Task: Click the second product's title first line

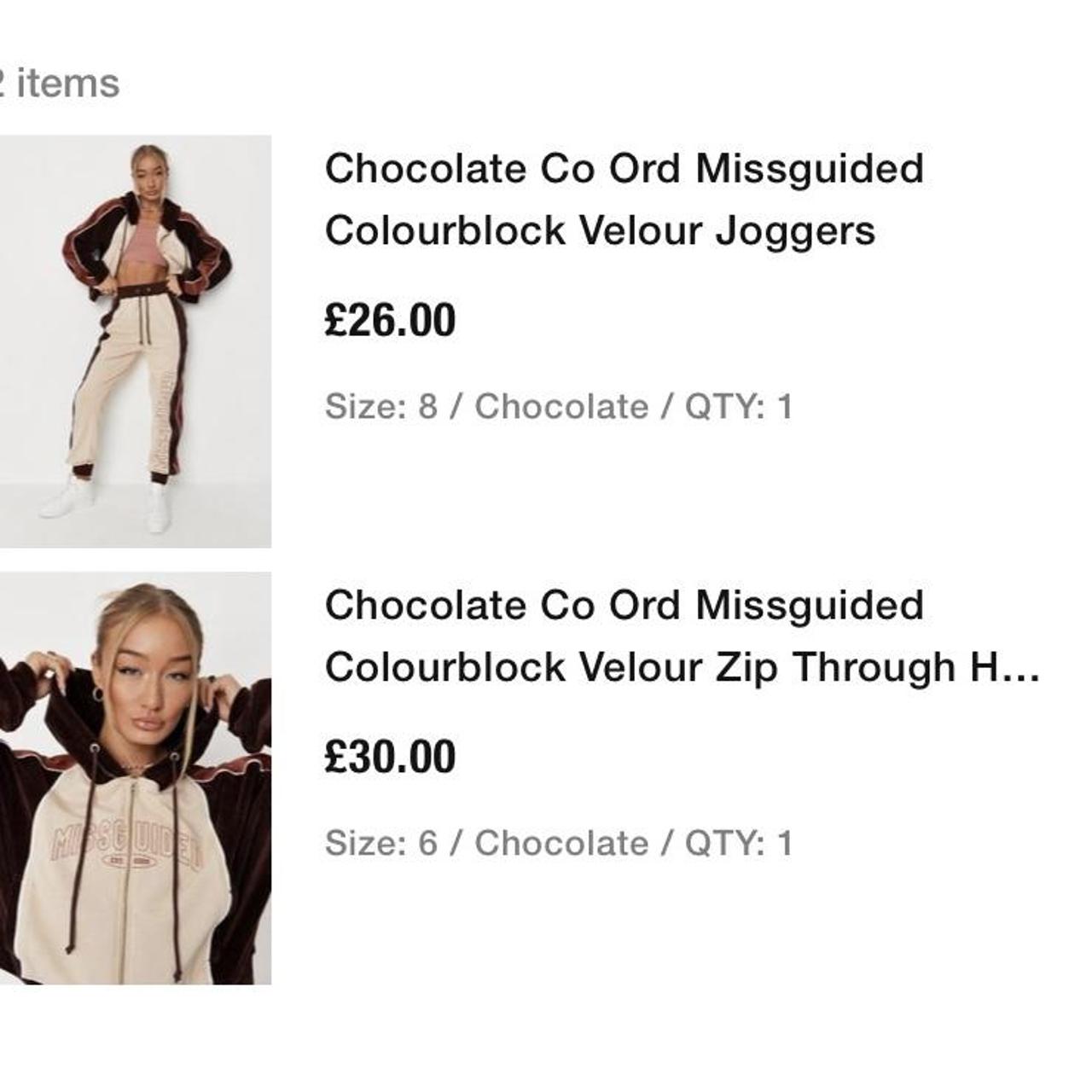Action: (623, 607)
